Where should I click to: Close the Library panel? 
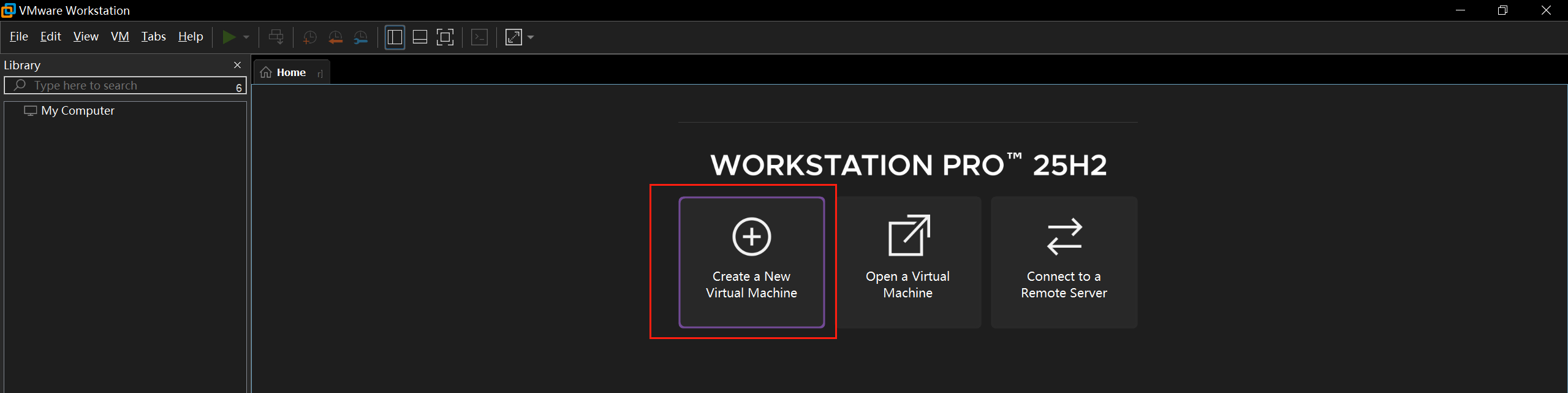[238, 65]
